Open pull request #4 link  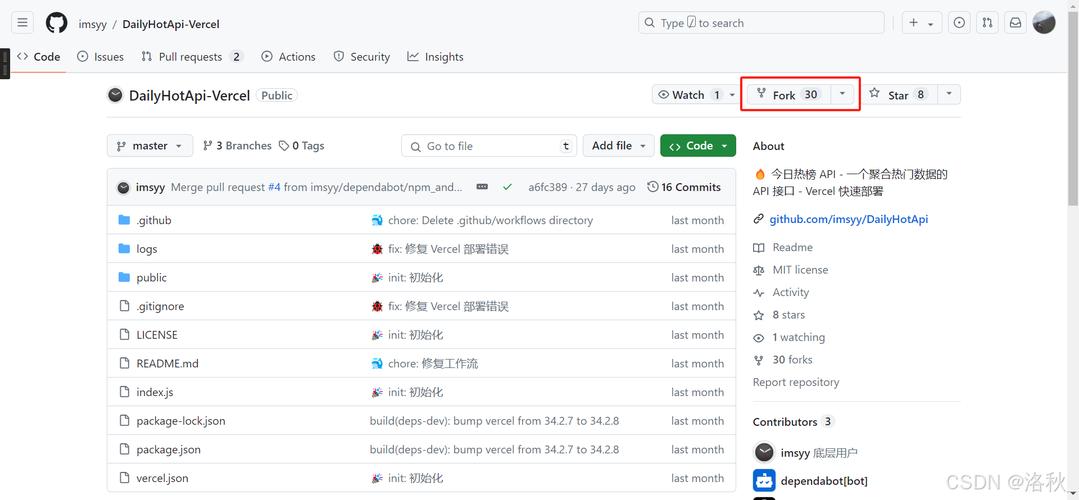[274, 187]
